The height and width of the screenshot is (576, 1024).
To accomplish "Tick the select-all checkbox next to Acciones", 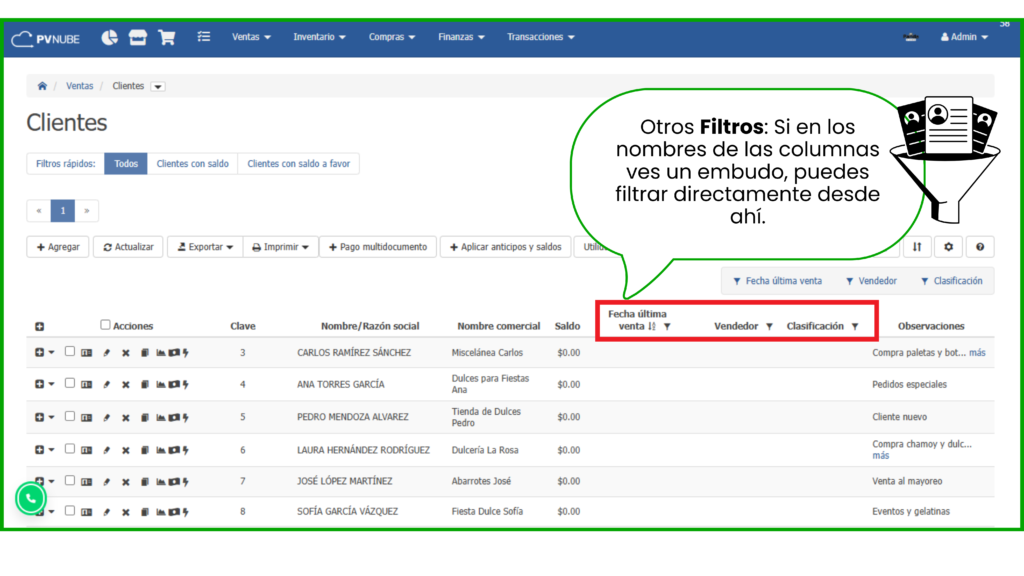I will [105, 325].
